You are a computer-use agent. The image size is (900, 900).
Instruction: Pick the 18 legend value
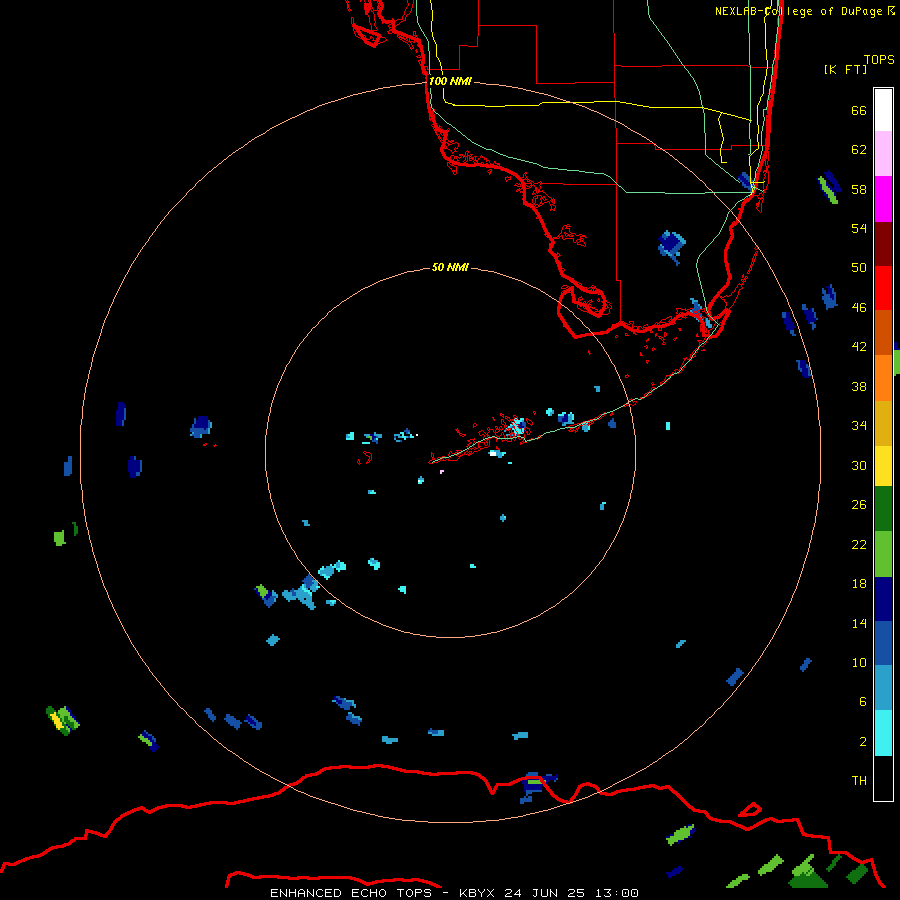[859, 584]
